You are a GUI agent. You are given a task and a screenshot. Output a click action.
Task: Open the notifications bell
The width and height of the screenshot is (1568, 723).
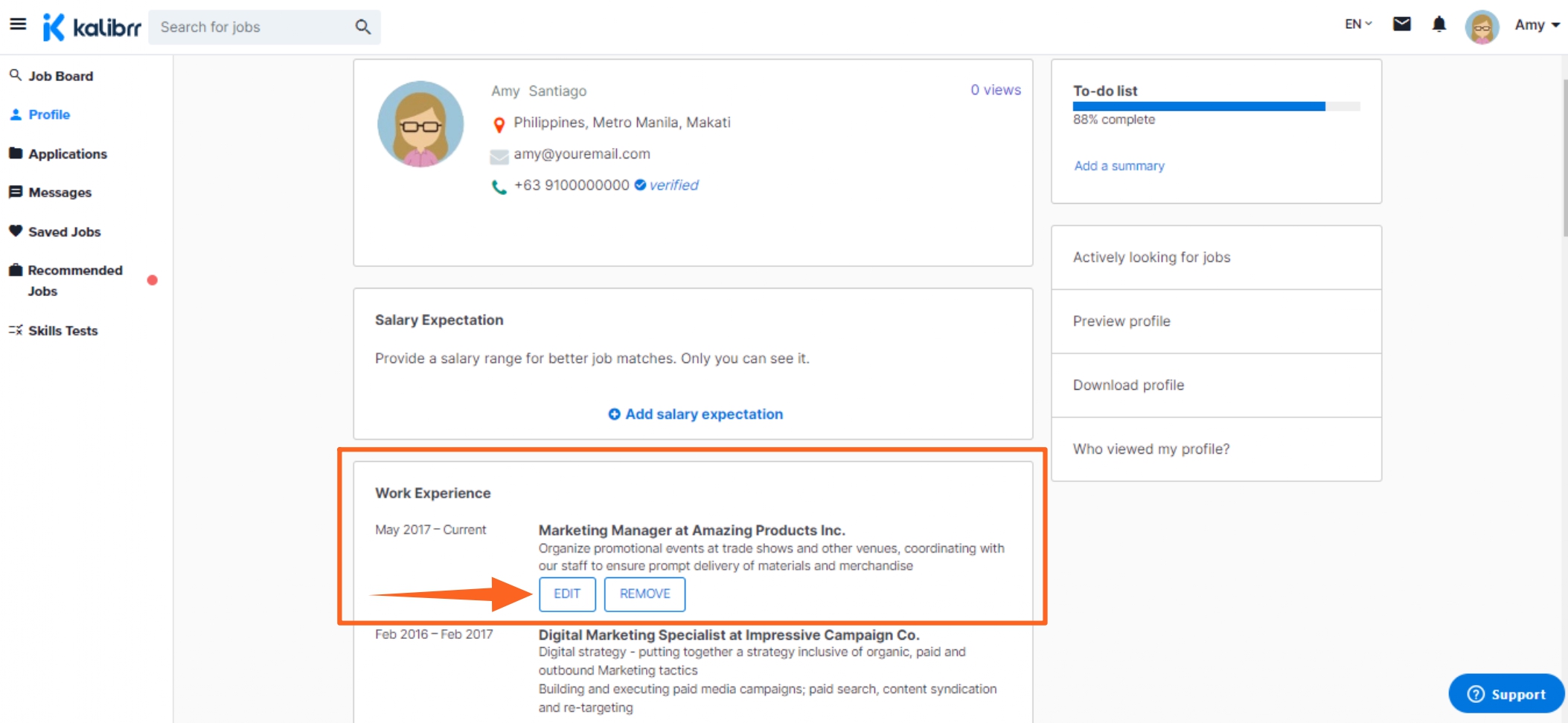point(1439,25)
